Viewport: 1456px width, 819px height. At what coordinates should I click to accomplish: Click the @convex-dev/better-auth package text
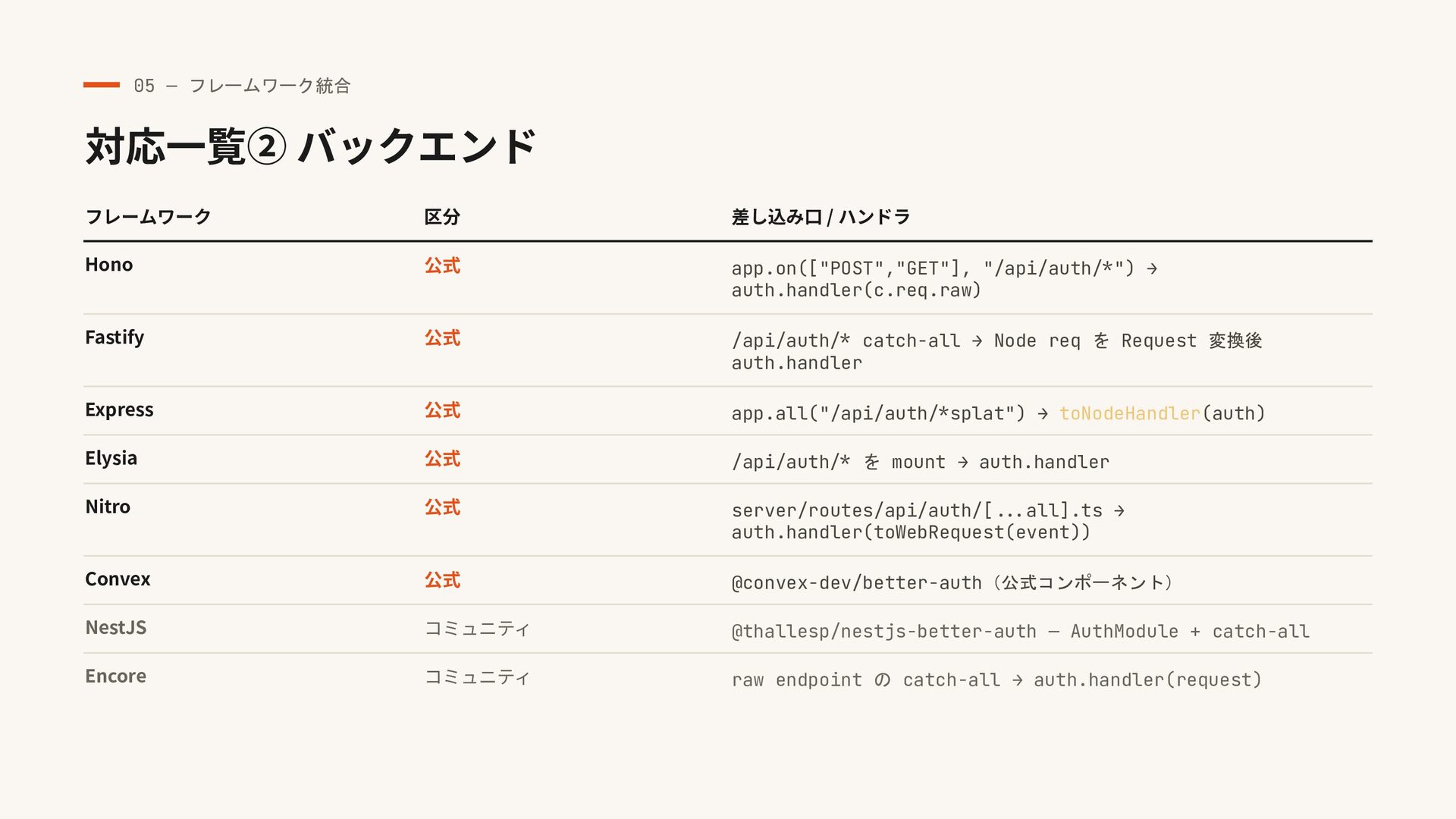point(856,582)
